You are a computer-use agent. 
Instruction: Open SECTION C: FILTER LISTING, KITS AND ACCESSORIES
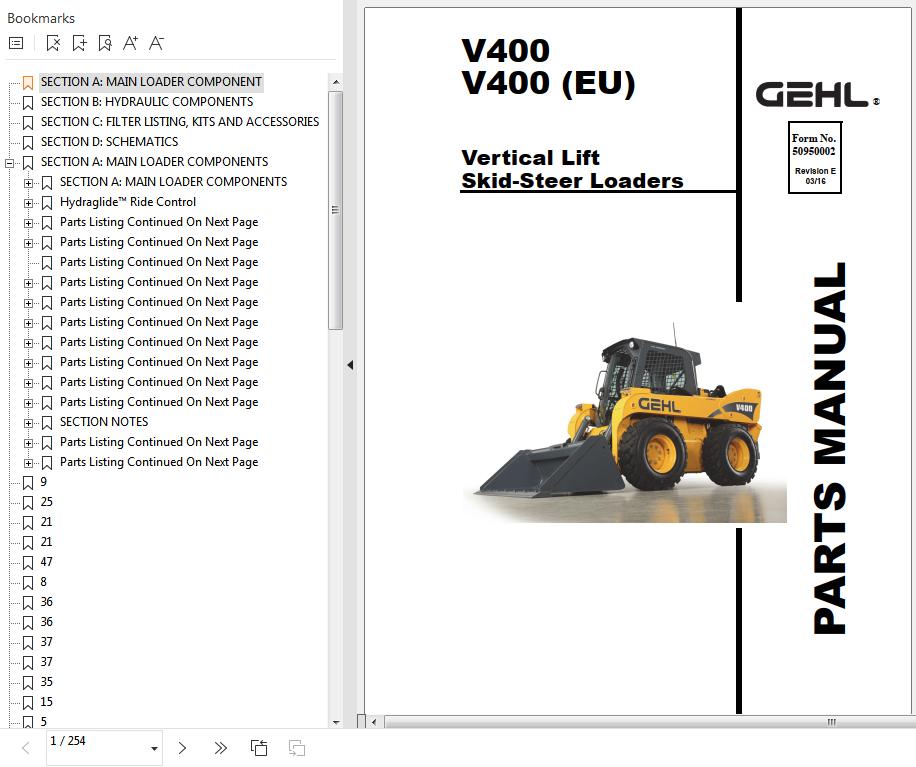pos(180,122)
